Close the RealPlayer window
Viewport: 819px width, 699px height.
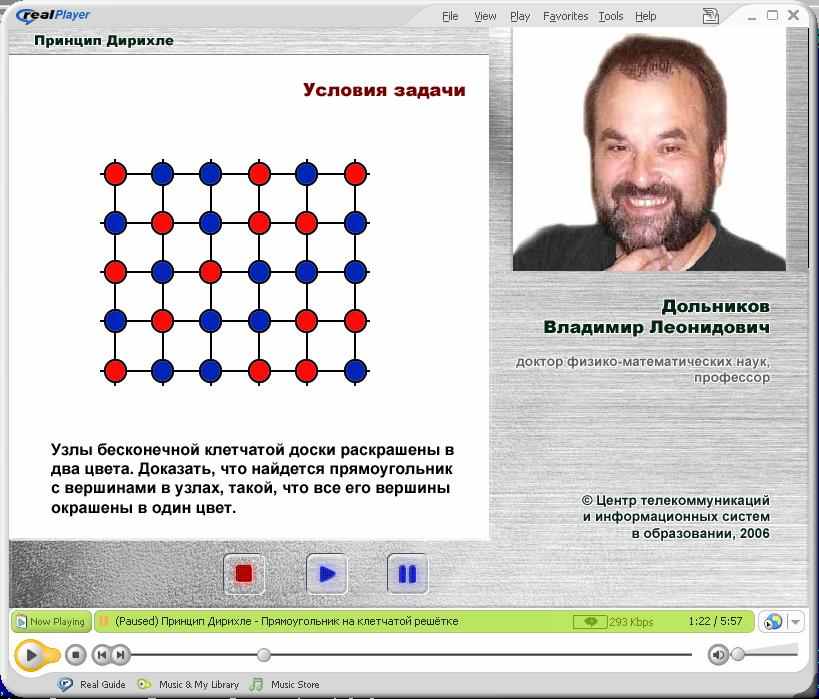[793, 16]
